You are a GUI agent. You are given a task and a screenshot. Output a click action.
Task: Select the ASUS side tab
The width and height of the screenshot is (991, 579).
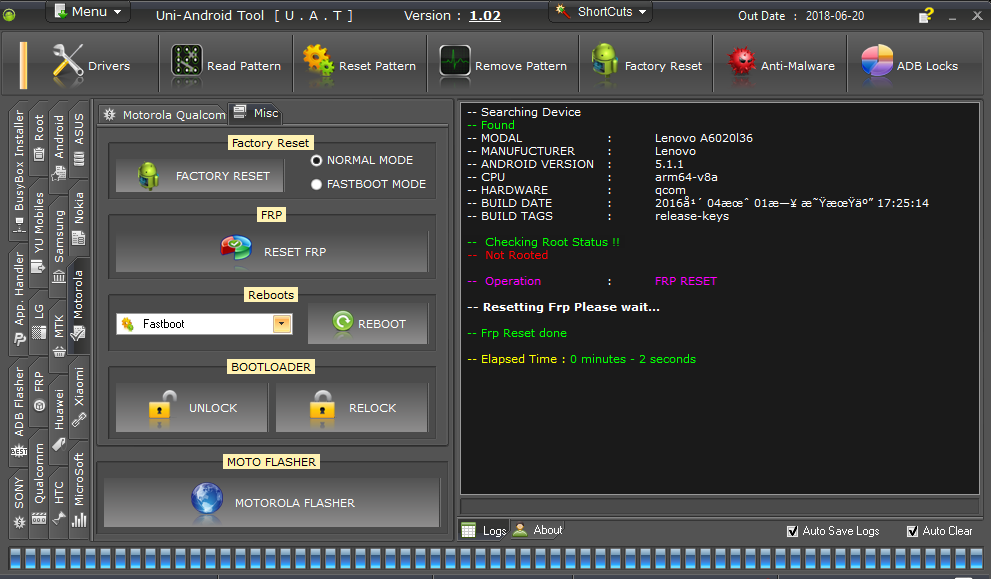pos(79,138)
